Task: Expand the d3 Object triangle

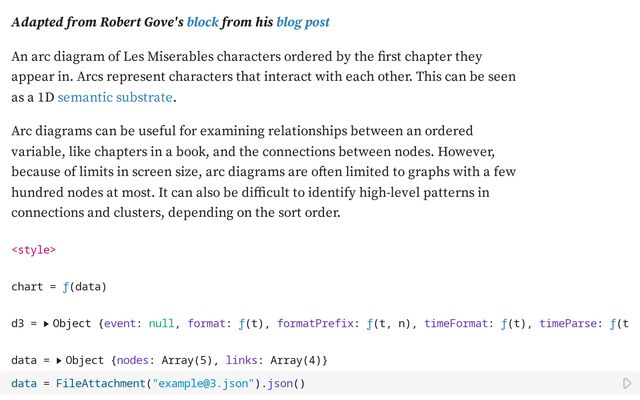Action: point(46,324)
